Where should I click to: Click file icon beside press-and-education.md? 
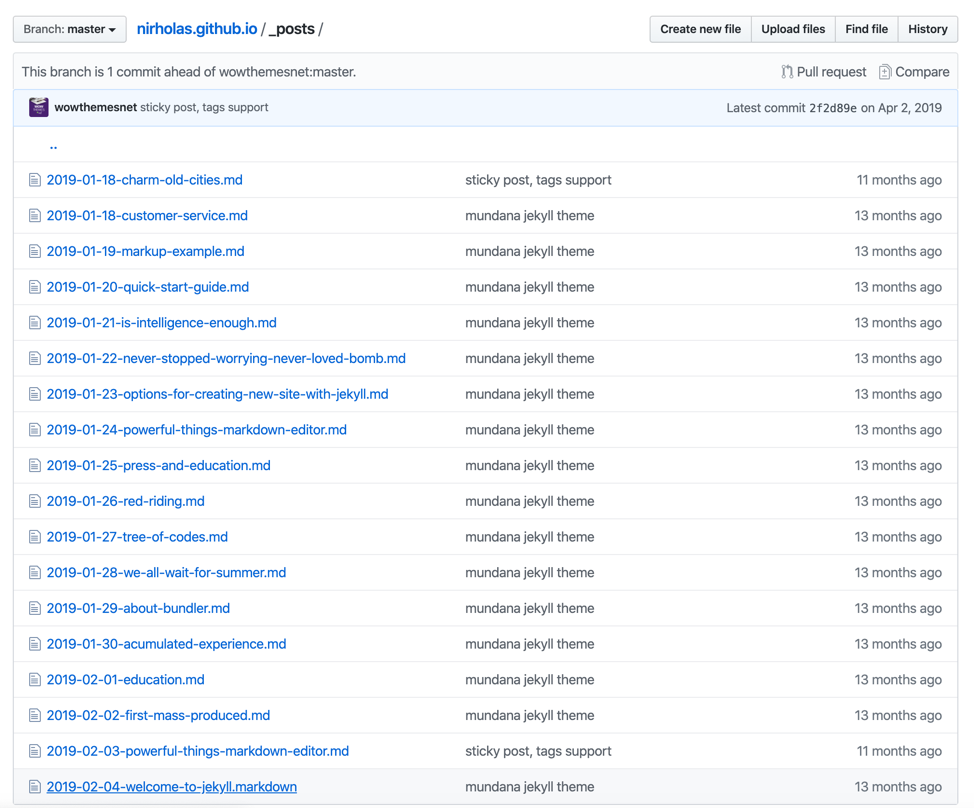[35, 466]
